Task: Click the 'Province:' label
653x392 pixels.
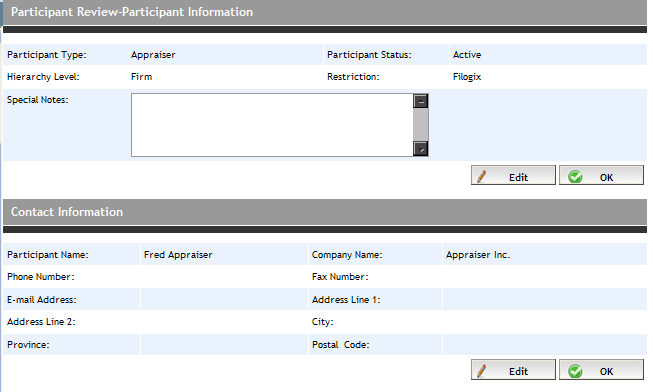Action: [28, 345]
